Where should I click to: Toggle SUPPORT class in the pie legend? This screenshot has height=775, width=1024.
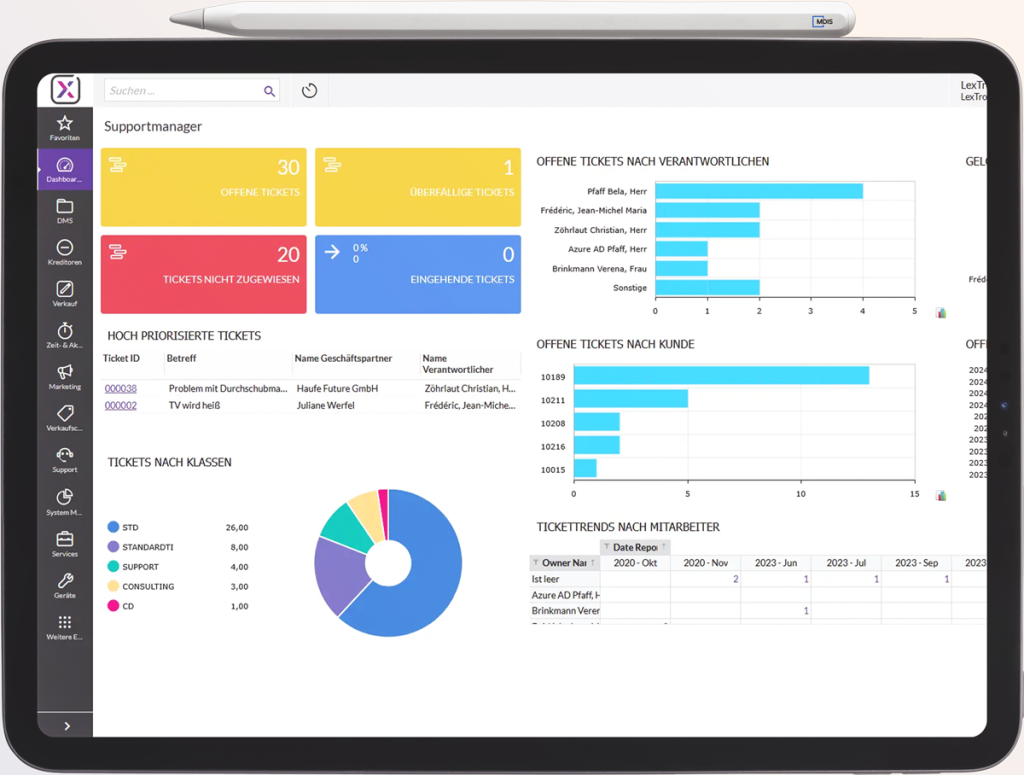[139, 567]
